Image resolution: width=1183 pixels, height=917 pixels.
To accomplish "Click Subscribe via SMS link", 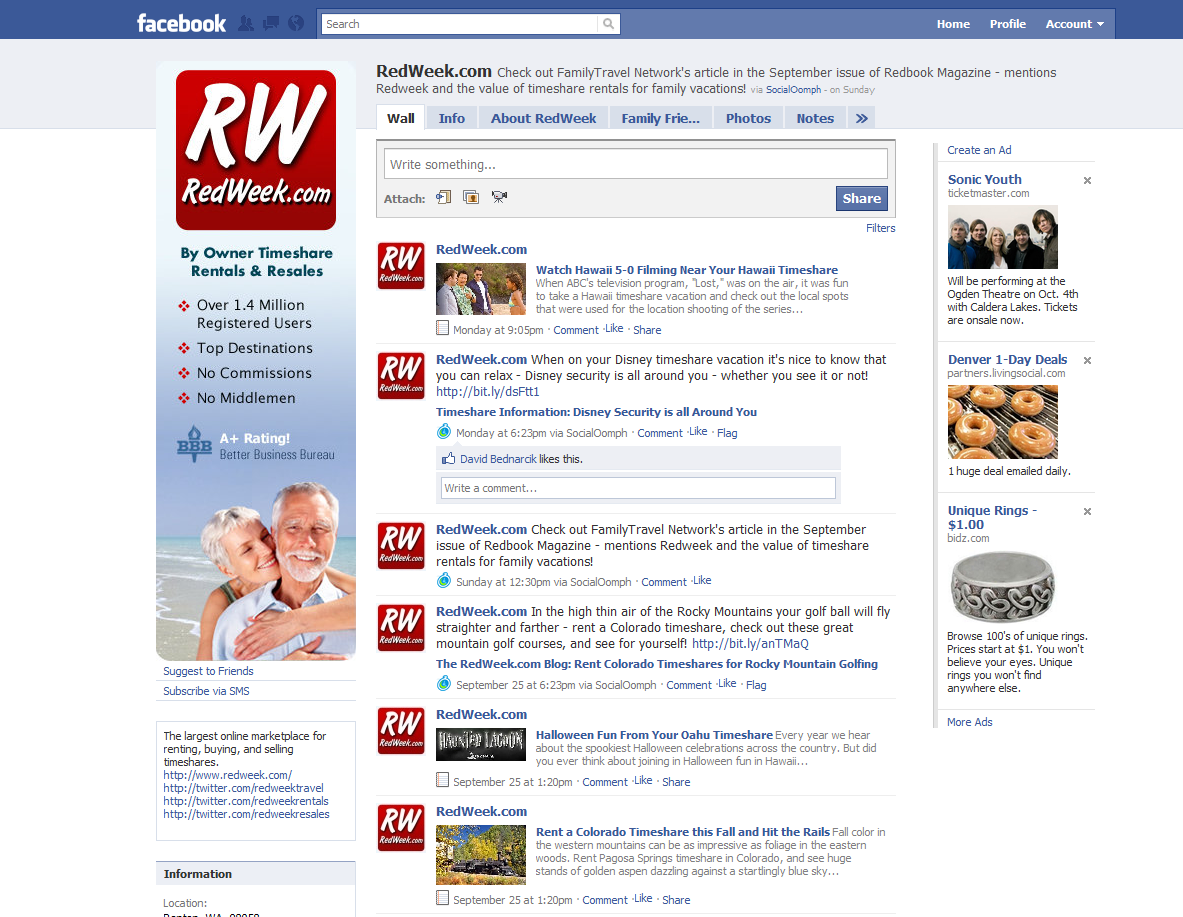I will pyautogui.click(x=206, y=691).
